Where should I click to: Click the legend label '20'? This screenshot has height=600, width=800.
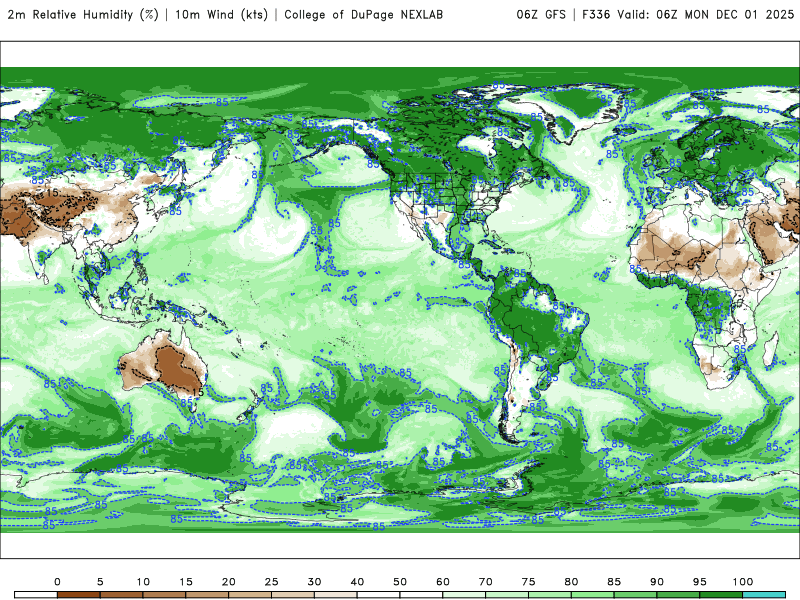229,582
